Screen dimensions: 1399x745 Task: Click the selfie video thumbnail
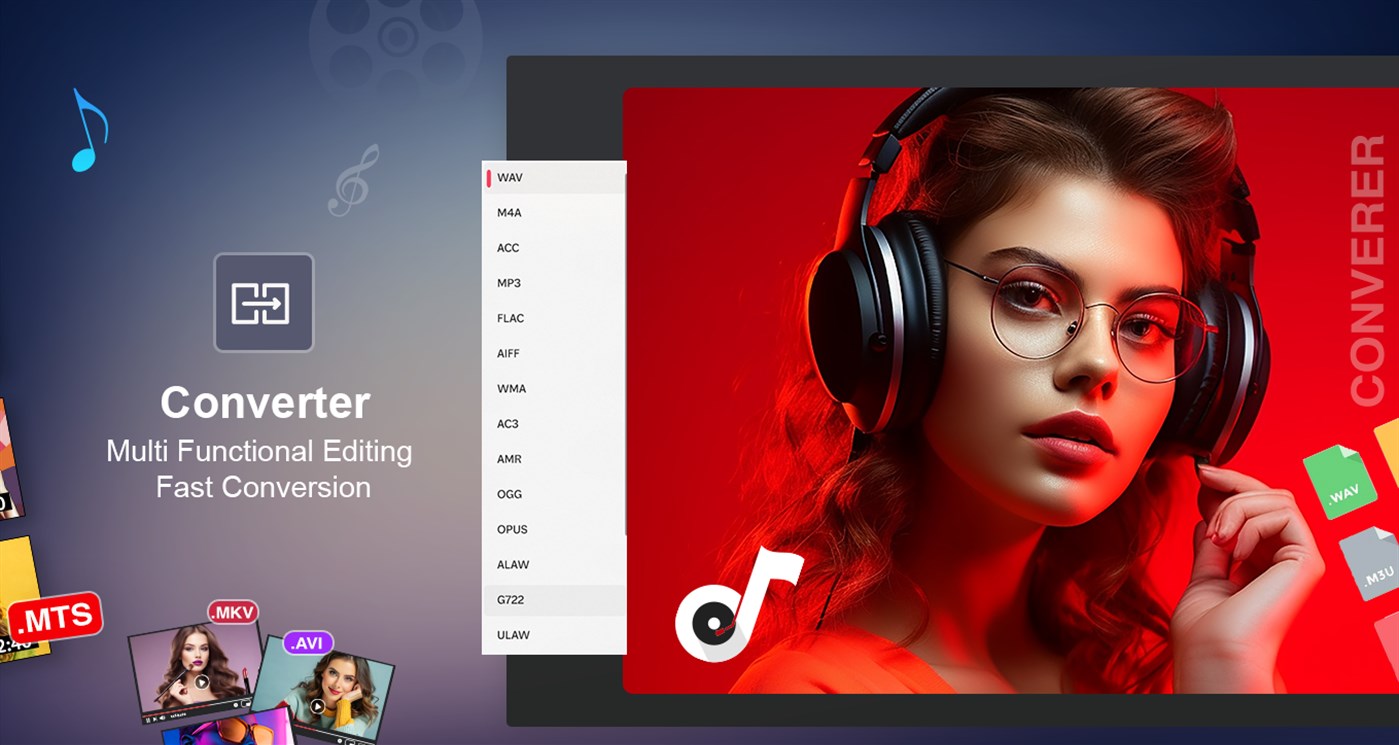point(330,690)
